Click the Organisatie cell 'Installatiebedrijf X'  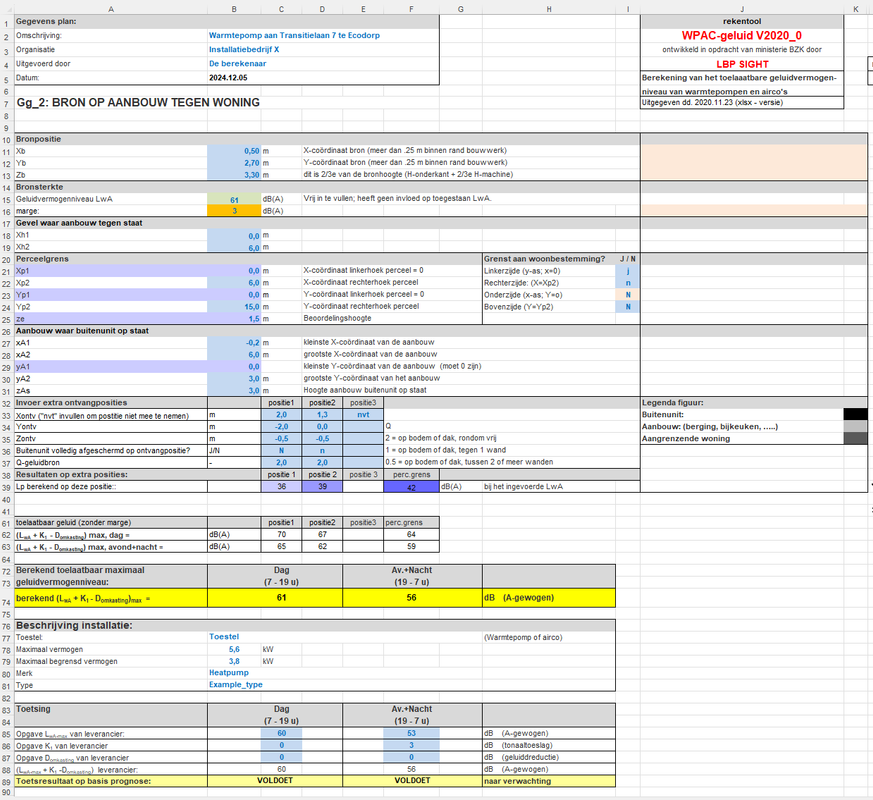click(x=244, y=50)
